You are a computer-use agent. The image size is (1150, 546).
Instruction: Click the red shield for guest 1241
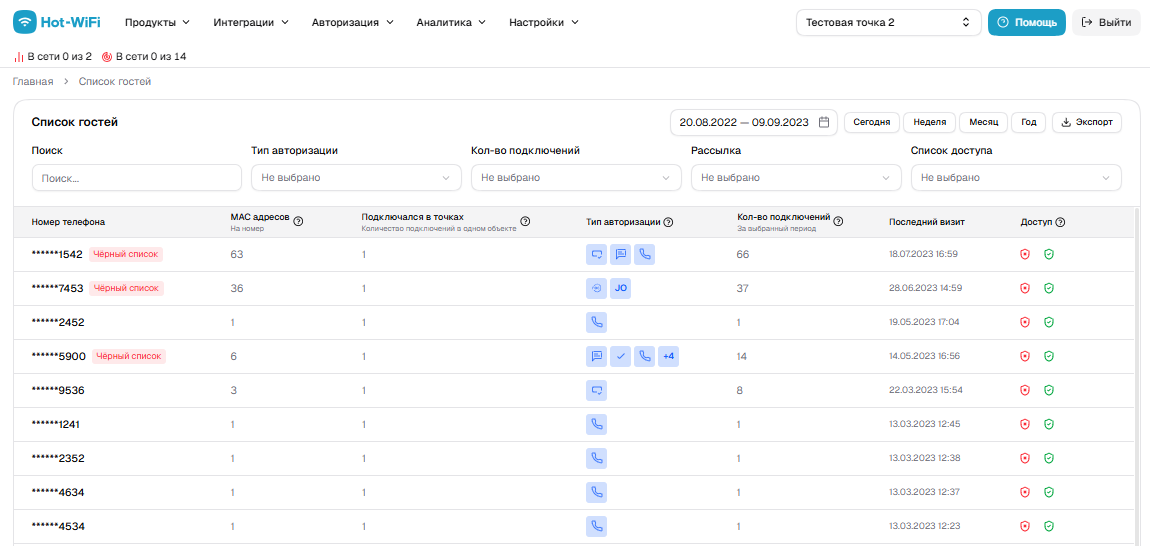pyautogui.click(x=1025, y=424)
